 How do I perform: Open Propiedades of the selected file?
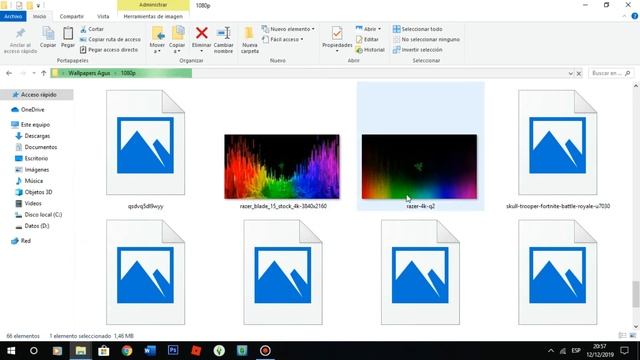[x=337, y=39]
